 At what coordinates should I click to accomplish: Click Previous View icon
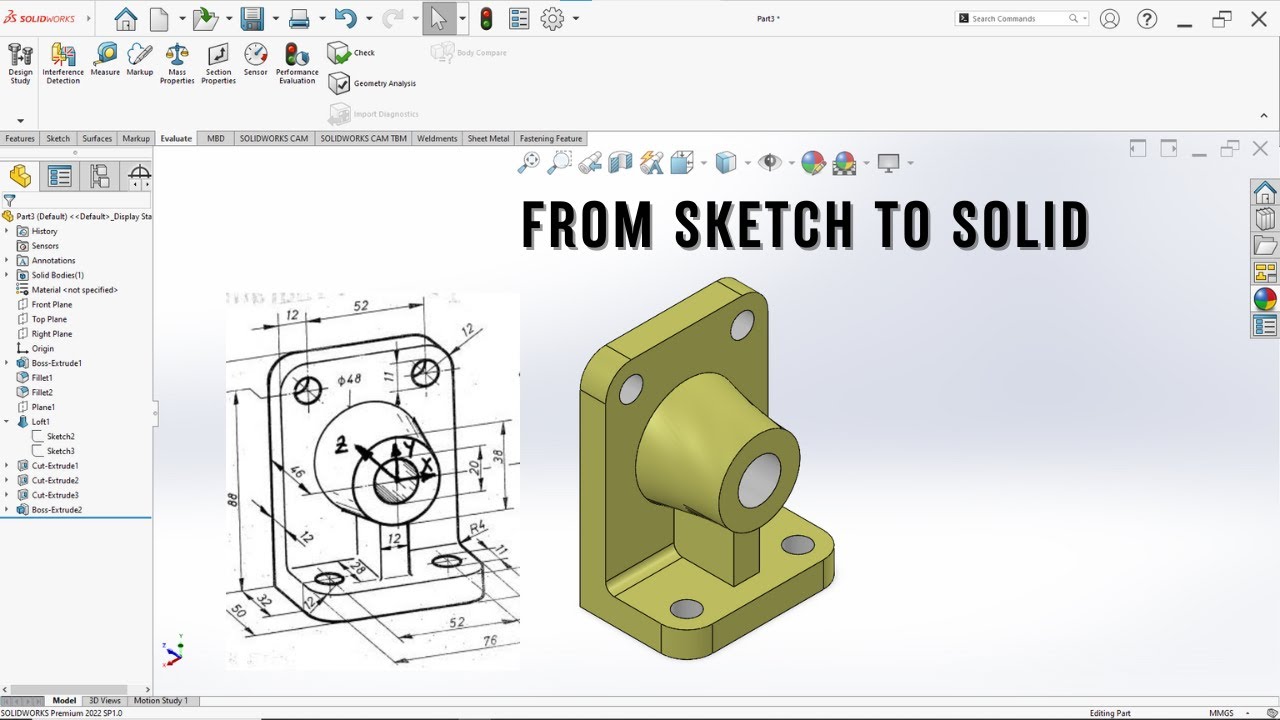[590, 162]
